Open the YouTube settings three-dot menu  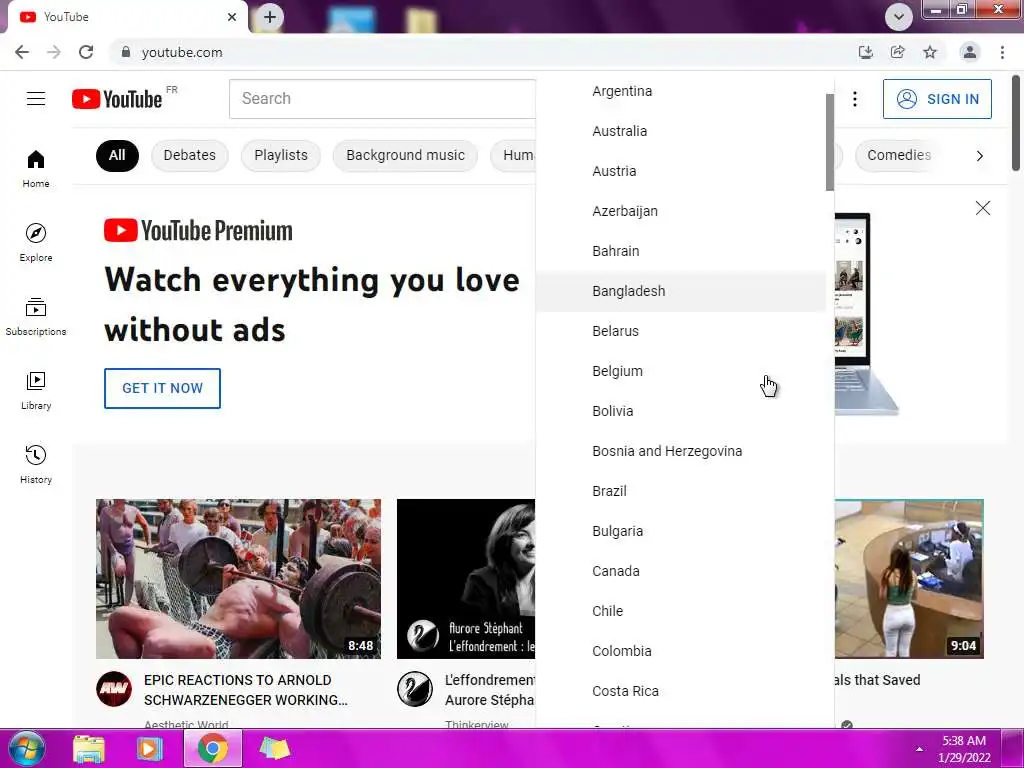855,99
